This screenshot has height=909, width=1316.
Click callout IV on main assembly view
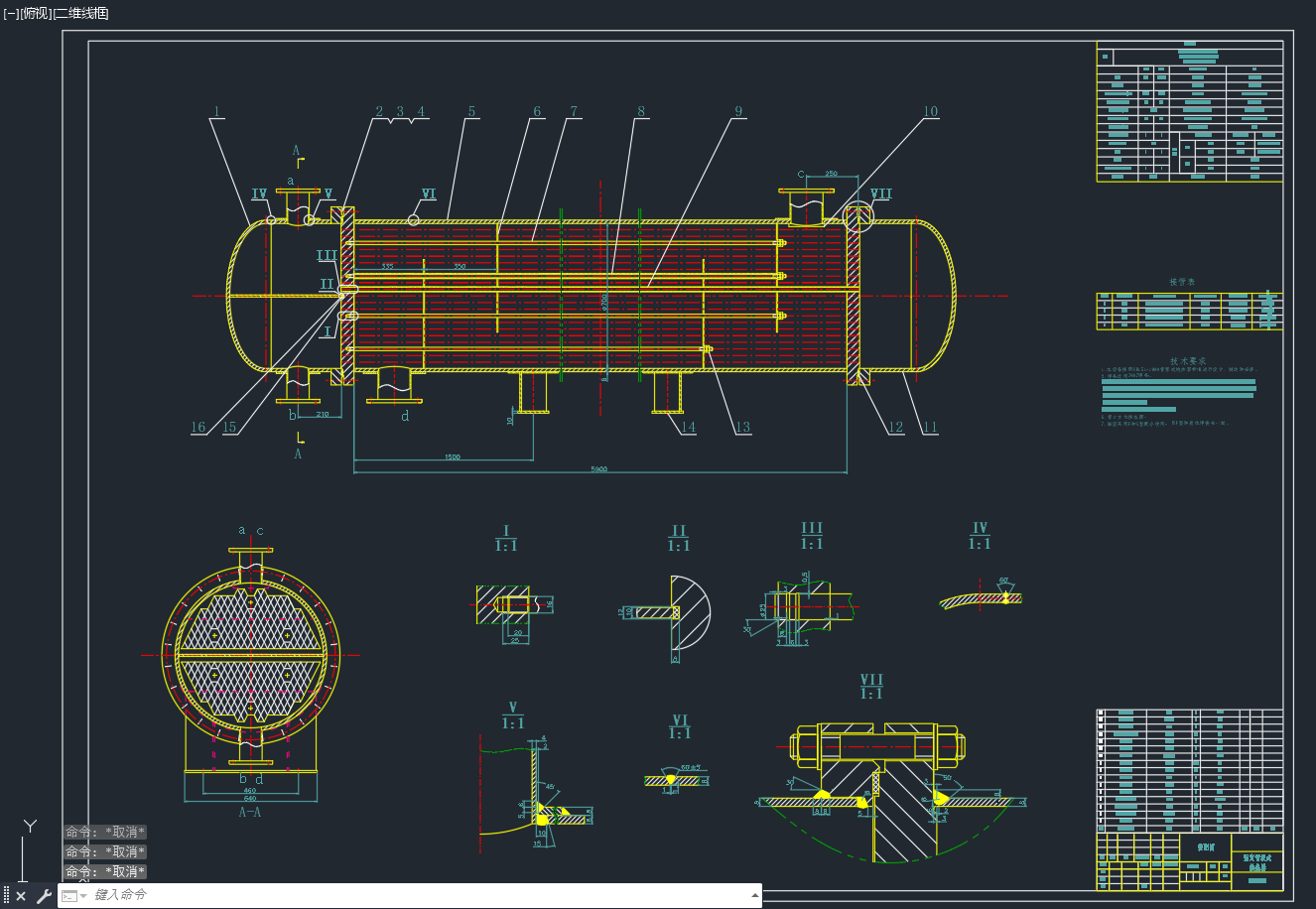pos(259,194)
